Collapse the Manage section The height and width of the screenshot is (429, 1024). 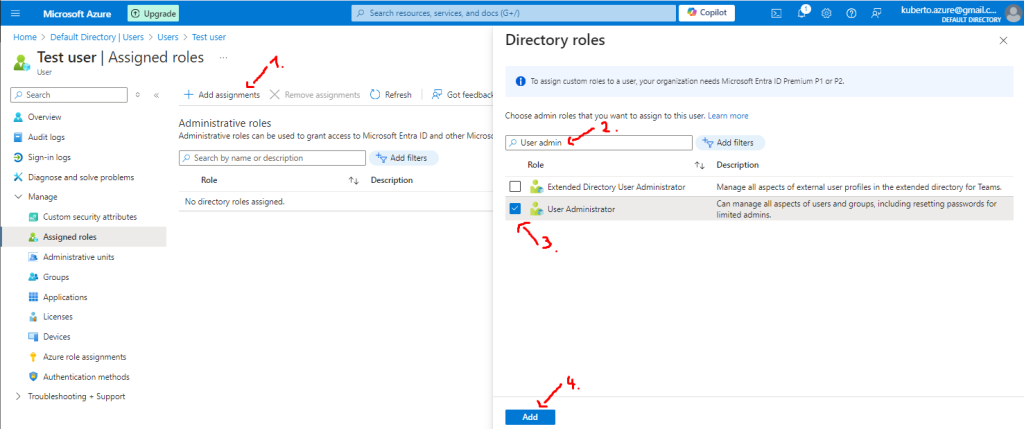point(18,197)
